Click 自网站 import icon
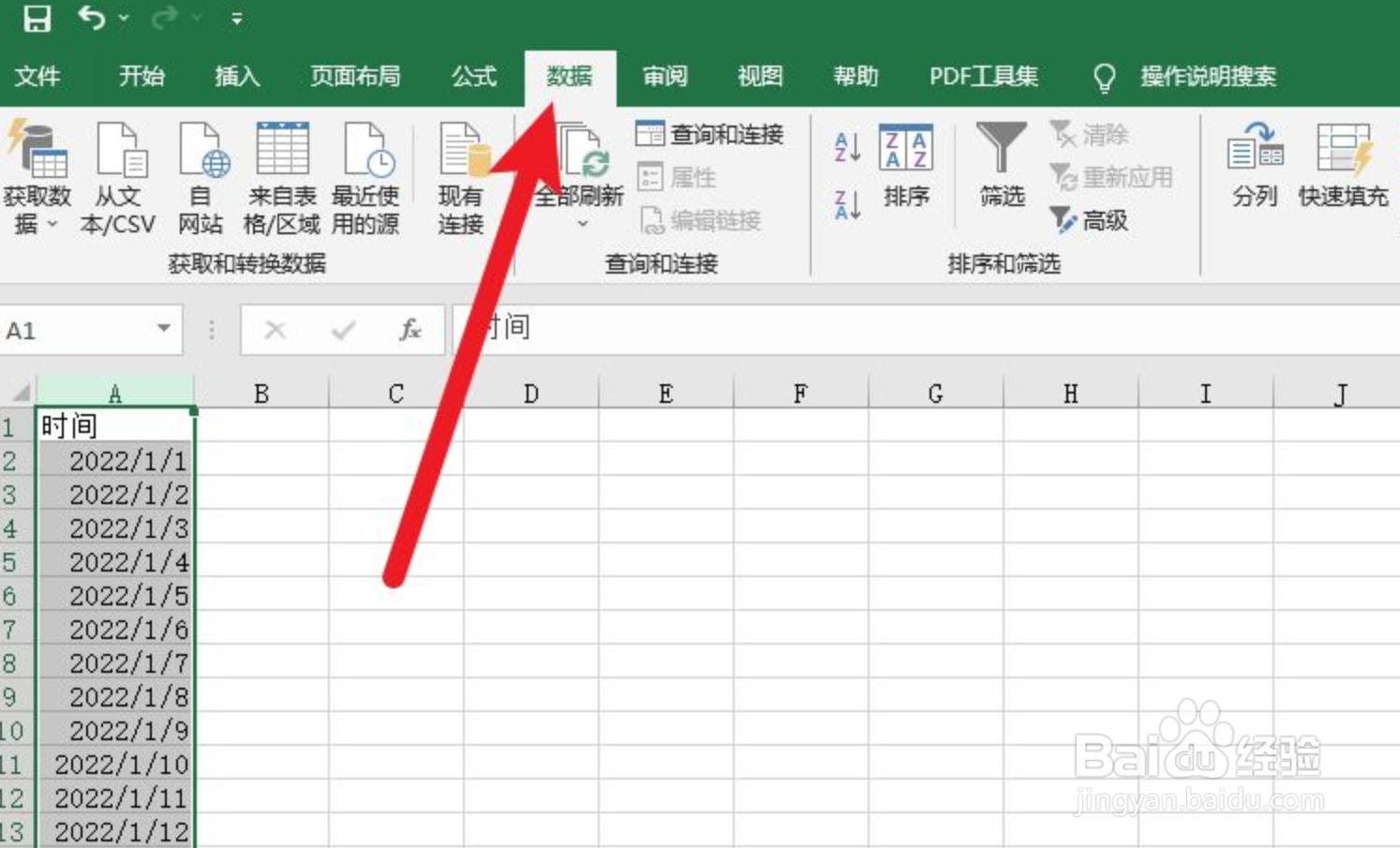This screenshot has height=848, width=1400. pos(201,178)
